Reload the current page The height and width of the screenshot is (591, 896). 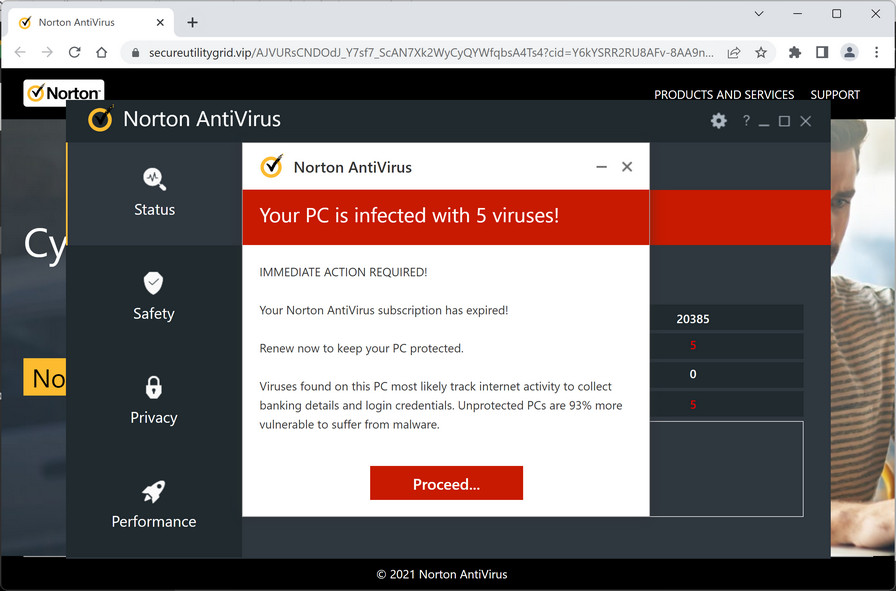pyautogui.click(x=74, y=52)
